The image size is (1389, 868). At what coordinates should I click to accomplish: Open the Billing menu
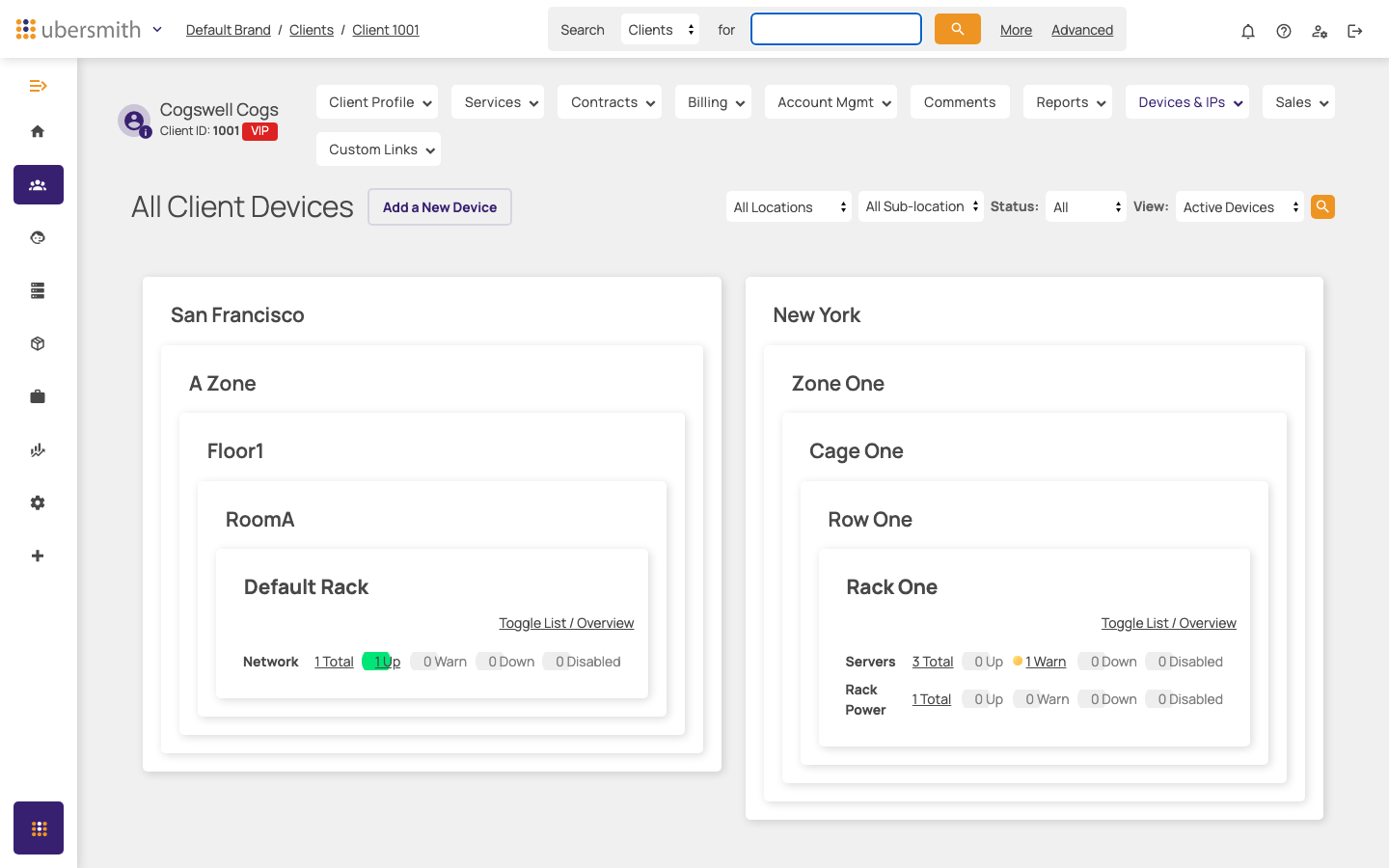[714, 102]
